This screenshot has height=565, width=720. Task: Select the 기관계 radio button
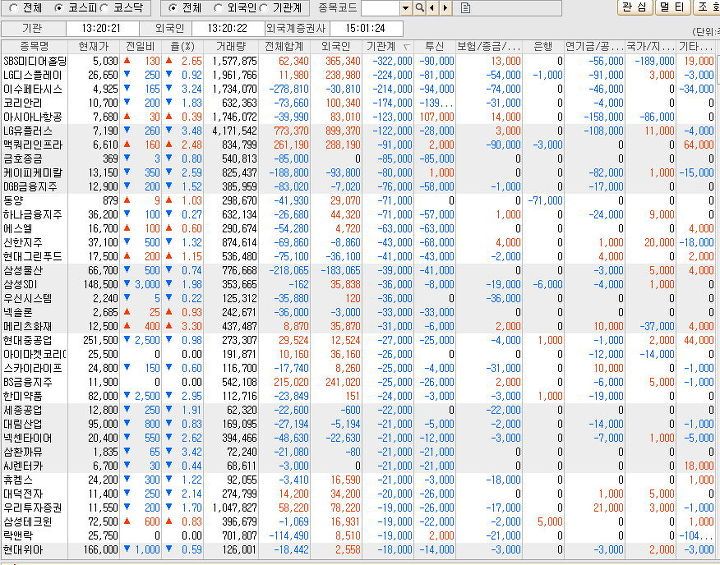tap(264, 8)
